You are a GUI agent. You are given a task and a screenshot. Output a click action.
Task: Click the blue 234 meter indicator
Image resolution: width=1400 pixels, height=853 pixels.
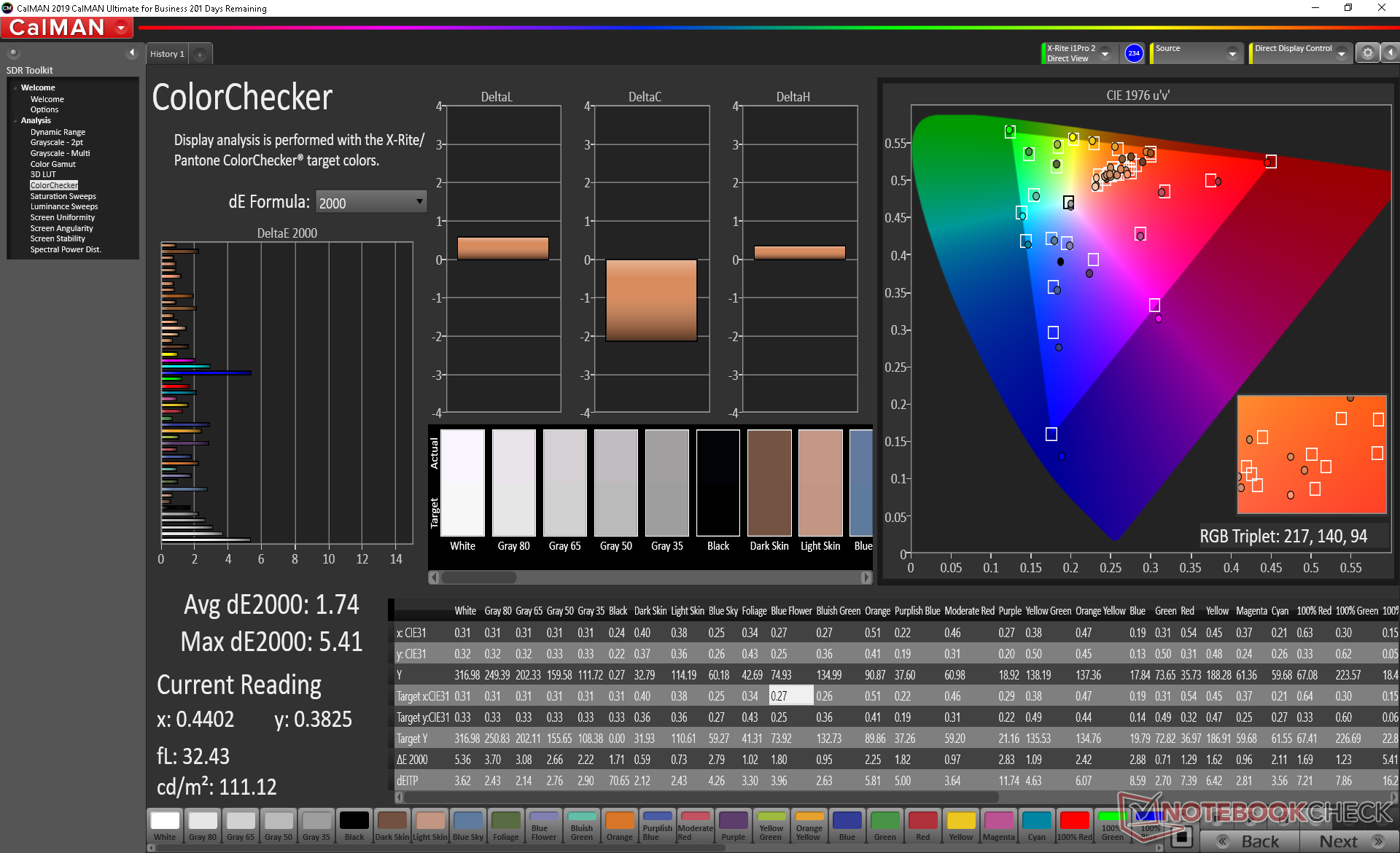(x=1134, y=53)
